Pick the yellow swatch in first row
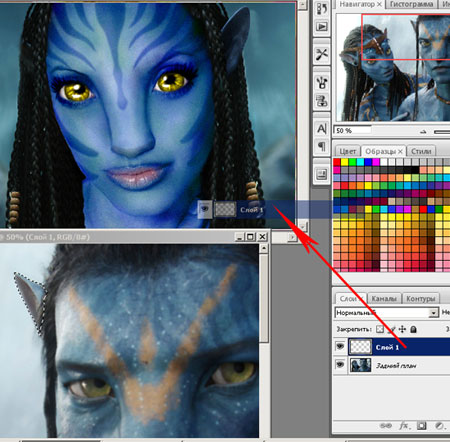This screenshot has height=442, width=450. (345, 162)
